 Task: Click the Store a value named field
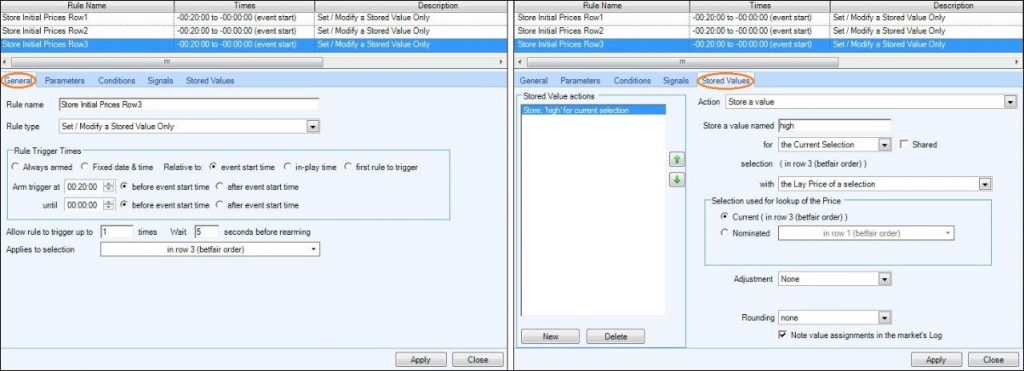834,125
